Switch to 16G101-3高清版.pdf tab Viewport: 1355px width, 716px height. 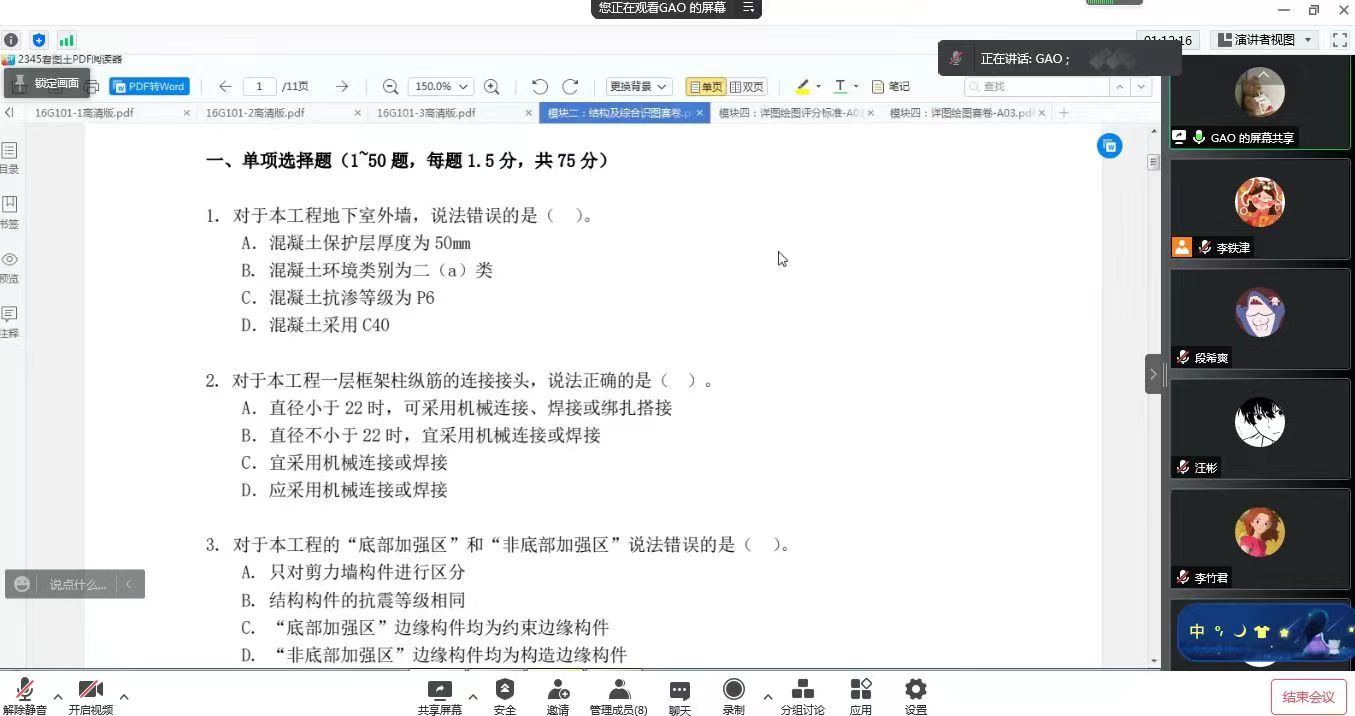(426, 113)
